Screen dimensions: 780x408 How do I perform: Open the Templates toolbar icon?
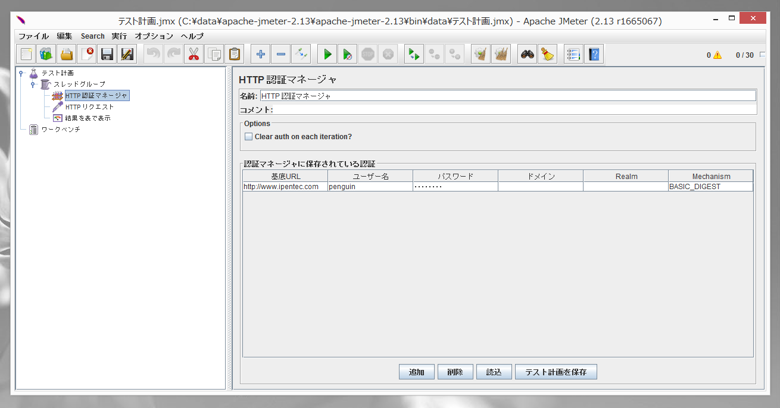[46, 54]
